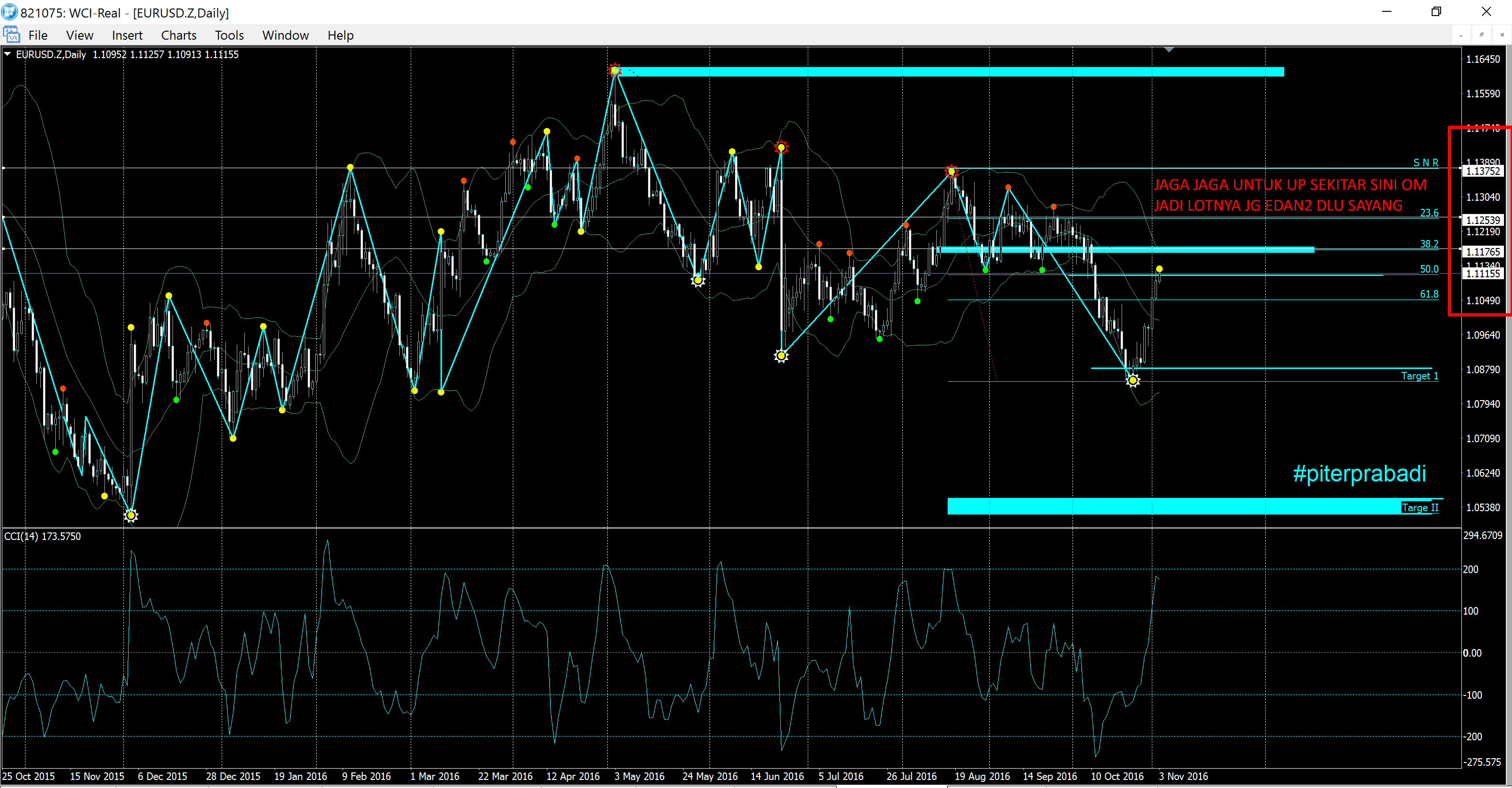This screenshot has width=1512, height=788.
Task: Open the Help menu
Action: click(x=340, y=35)
